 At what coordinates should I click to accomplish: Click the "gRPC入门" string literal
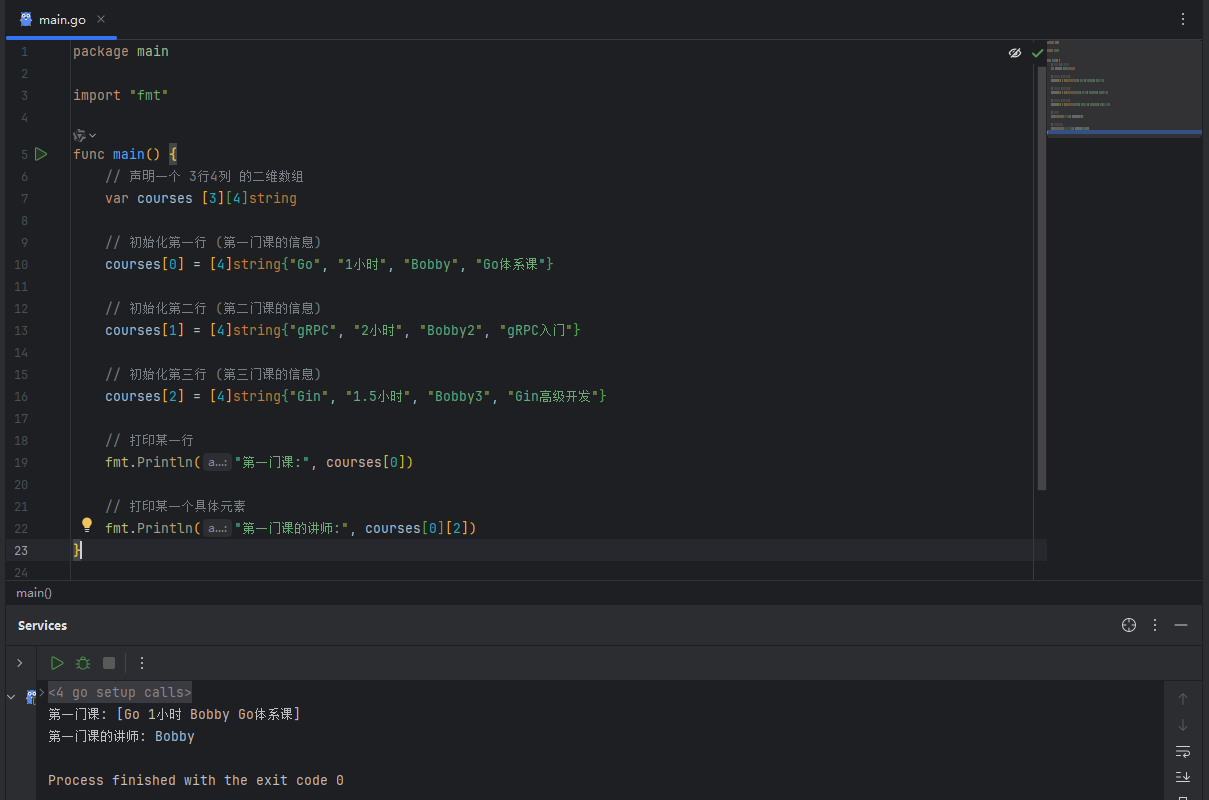tap(536, 330)
